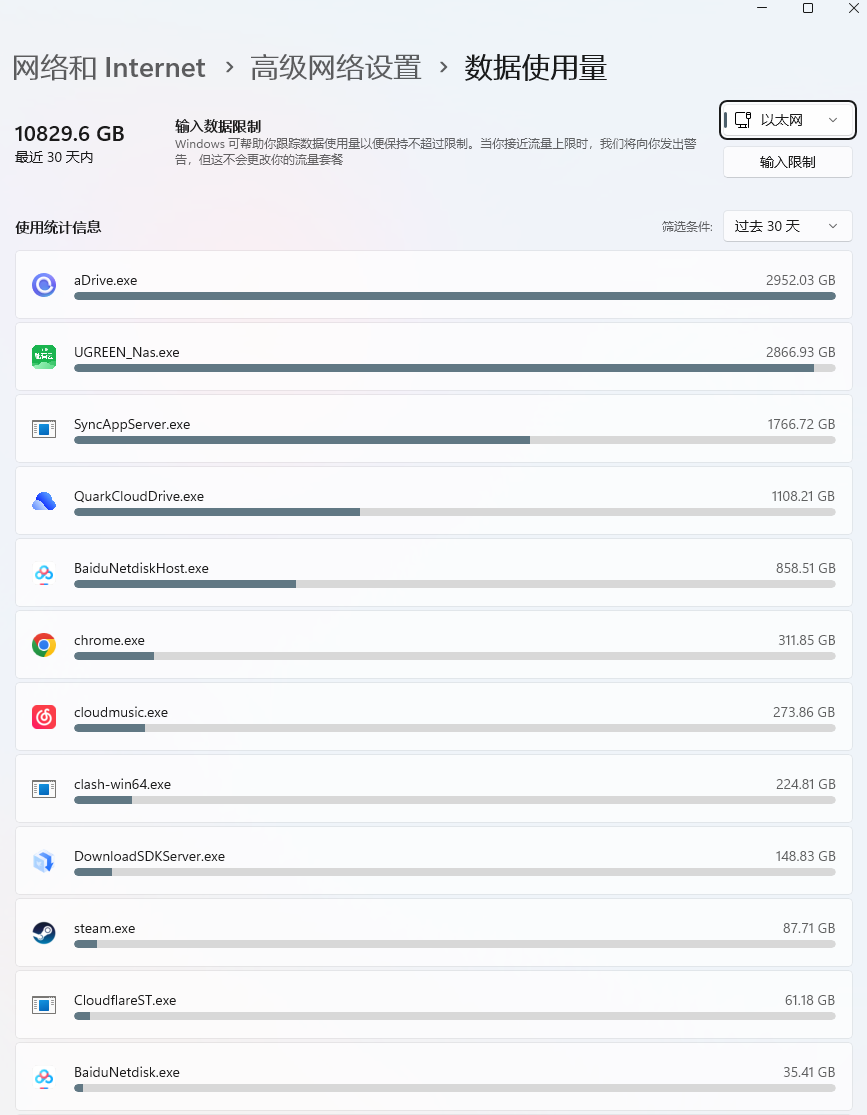Navigate to 高级网络设置 breadcrumb
This screenshot has height=1115, width=867.
tap(336, 68)
